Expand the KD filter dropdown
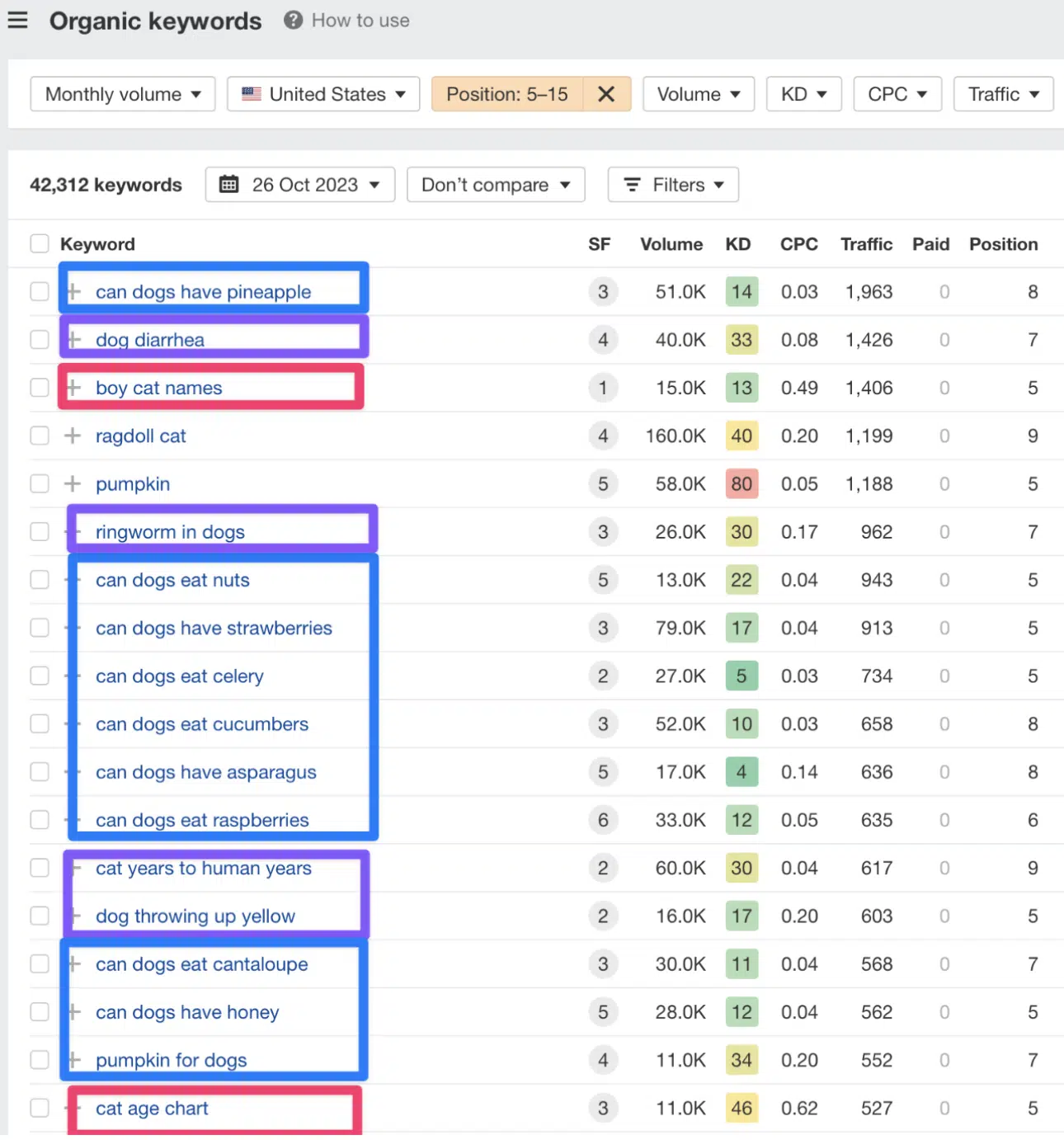 tap(803, 94)
